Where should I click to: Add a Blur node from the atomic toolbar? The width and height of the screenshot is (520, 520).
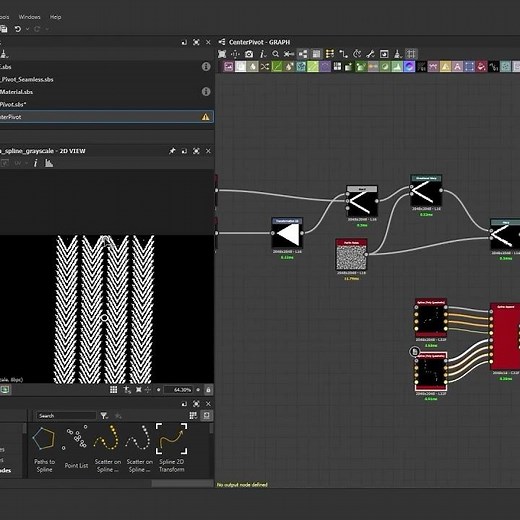pyautogui.click(x=253, y=67)
